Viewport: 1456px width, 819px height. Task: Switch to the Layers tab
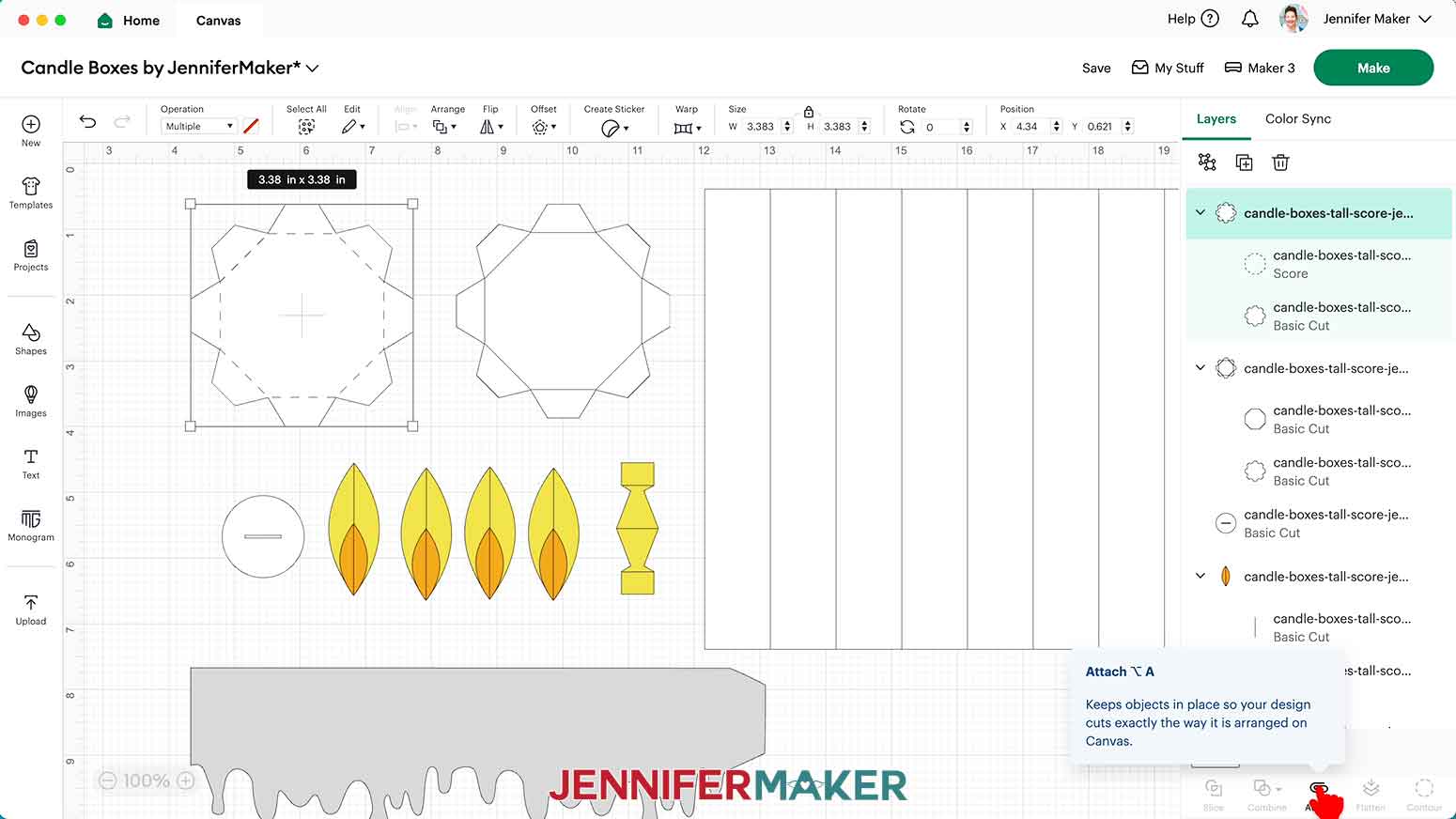[1216, 119]
